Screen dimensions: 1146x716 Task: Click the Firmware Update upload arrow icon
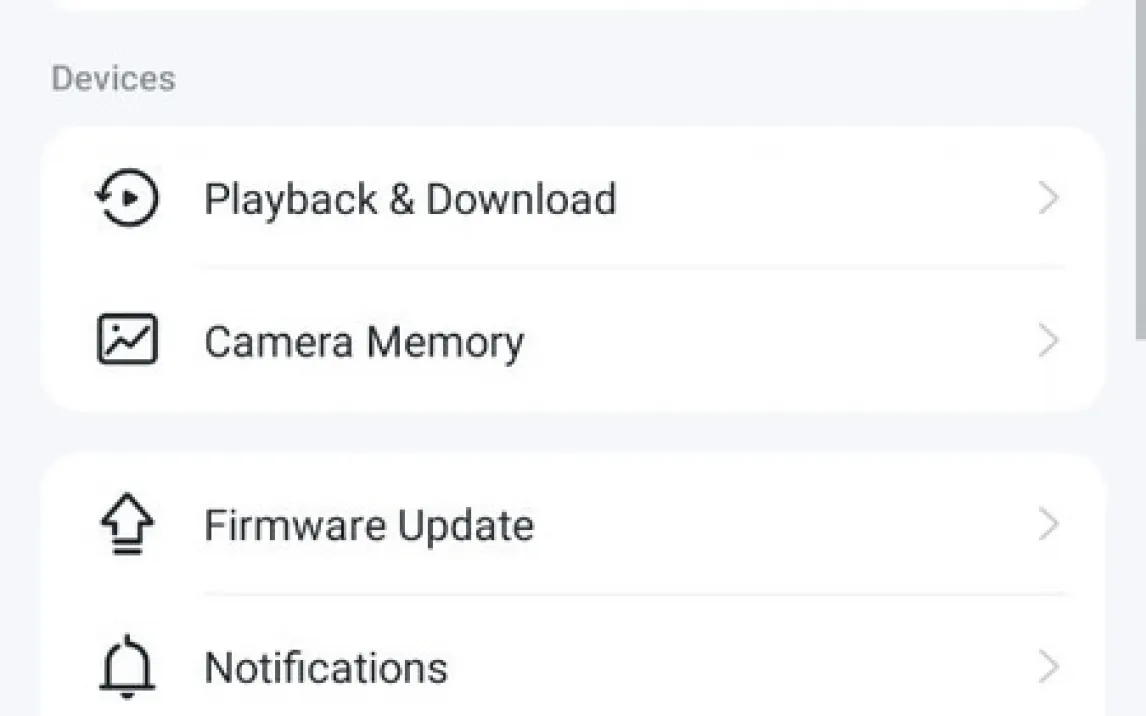pyautogui.click(x=127, y=525)
